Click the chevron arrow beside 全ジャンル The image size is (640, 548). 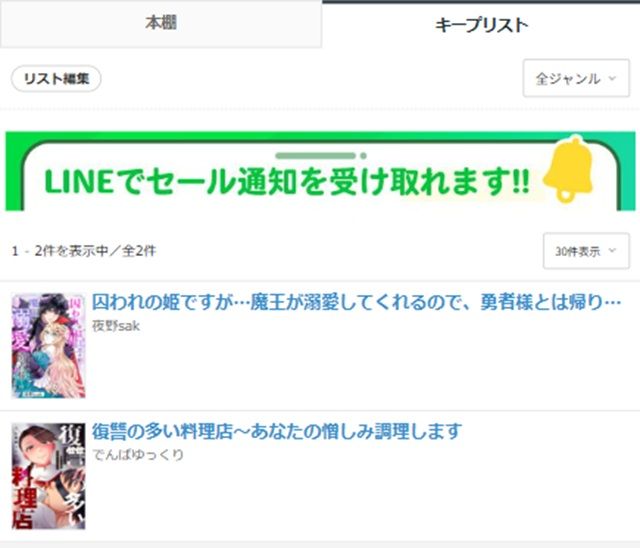point(611,79)
